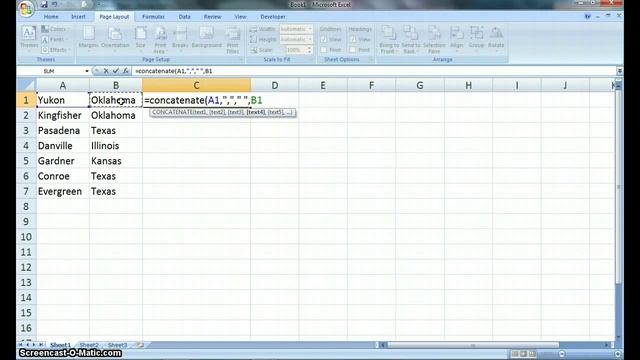Select cell containing Kansas
The image size is (640, 360).
[x=116, y=161]
